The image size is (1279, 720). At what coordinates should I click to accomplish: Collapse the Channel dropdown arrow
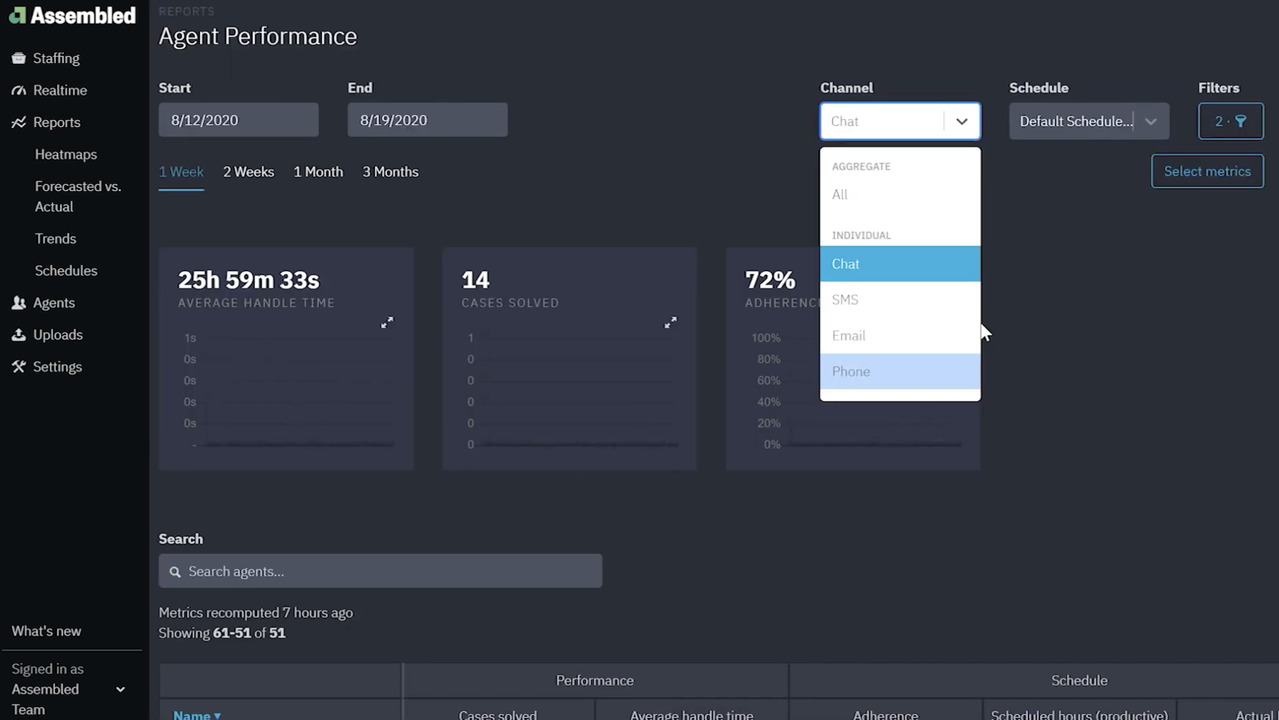click(x=962, y=121)
